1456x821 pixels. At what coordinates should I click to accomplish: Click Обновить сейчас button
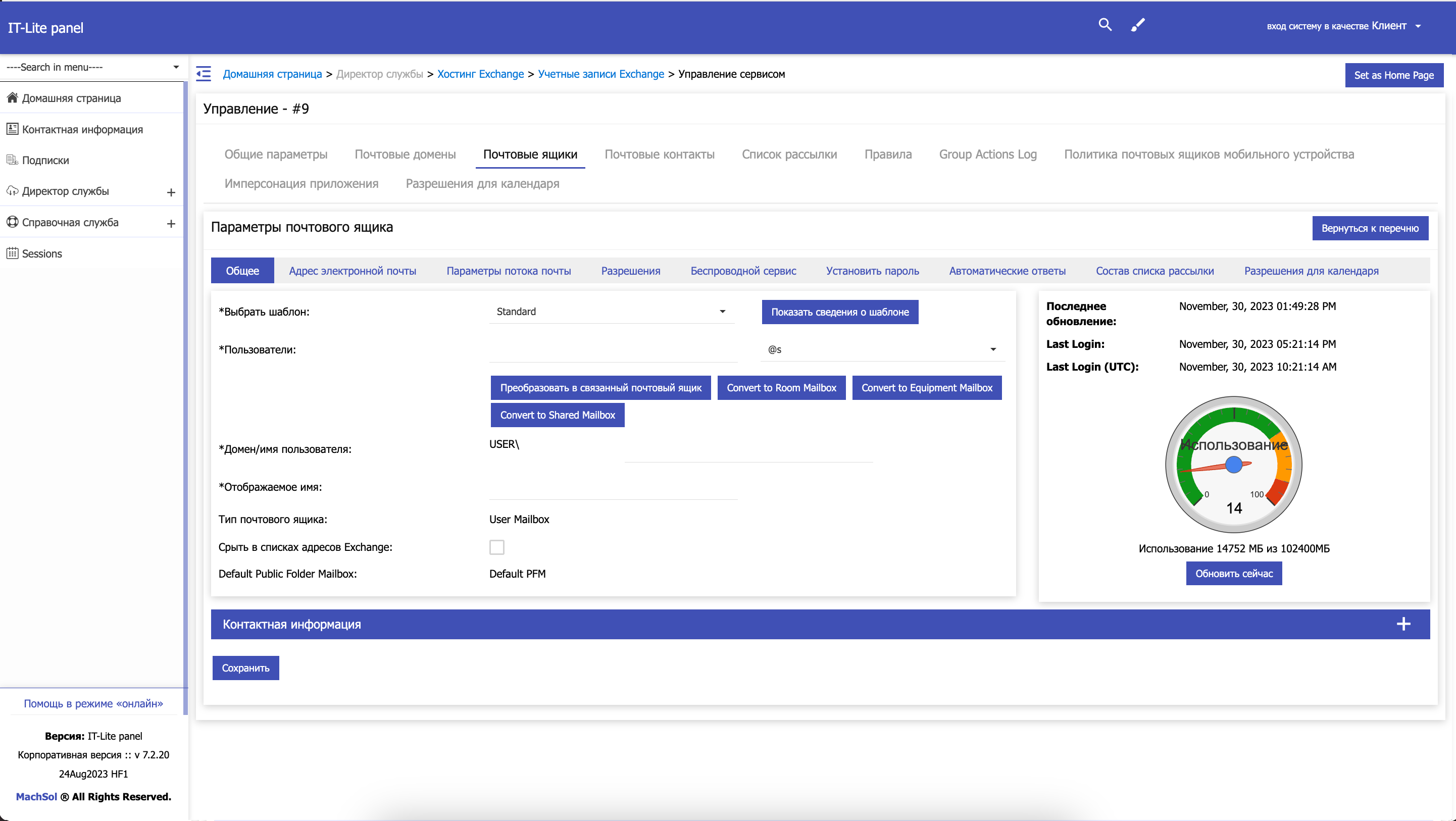tap(1234, 574)
